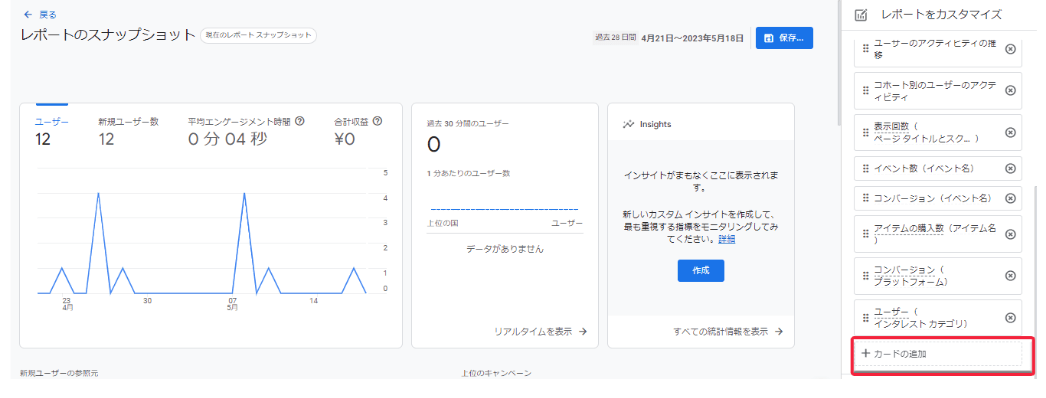Click the データがありません message
1046x398 pixels.
505,249
